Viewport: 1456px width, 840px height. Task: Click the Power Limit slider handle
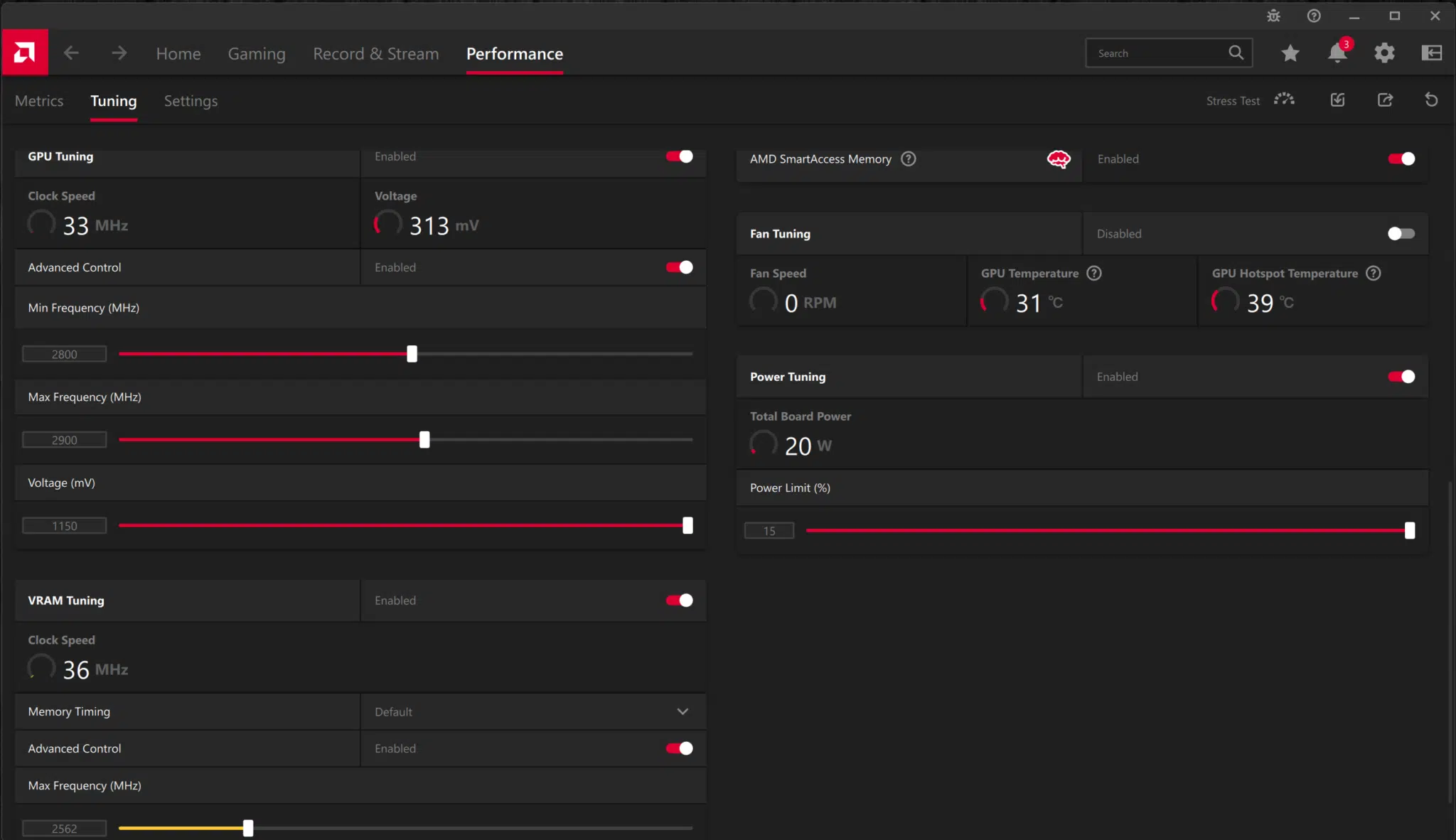(x=1410, y=530)
